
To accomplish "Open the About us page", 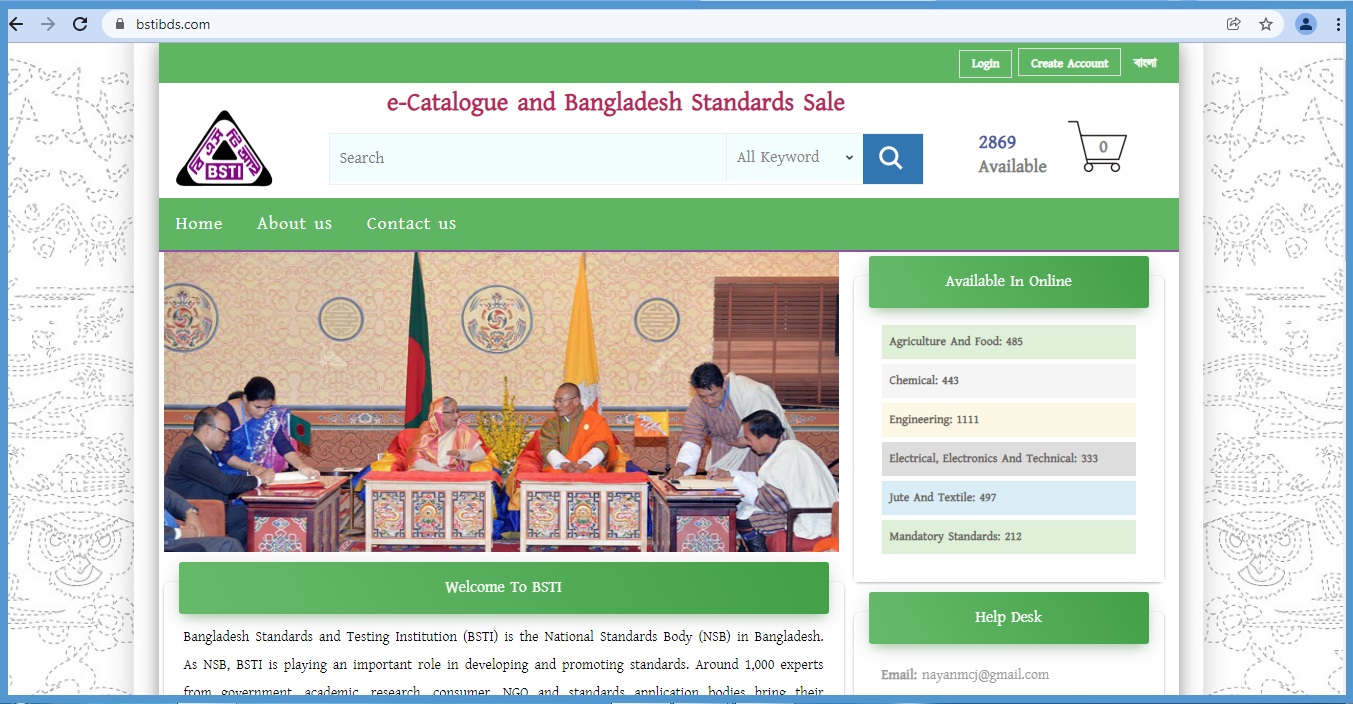I will (x=294, y=224).
